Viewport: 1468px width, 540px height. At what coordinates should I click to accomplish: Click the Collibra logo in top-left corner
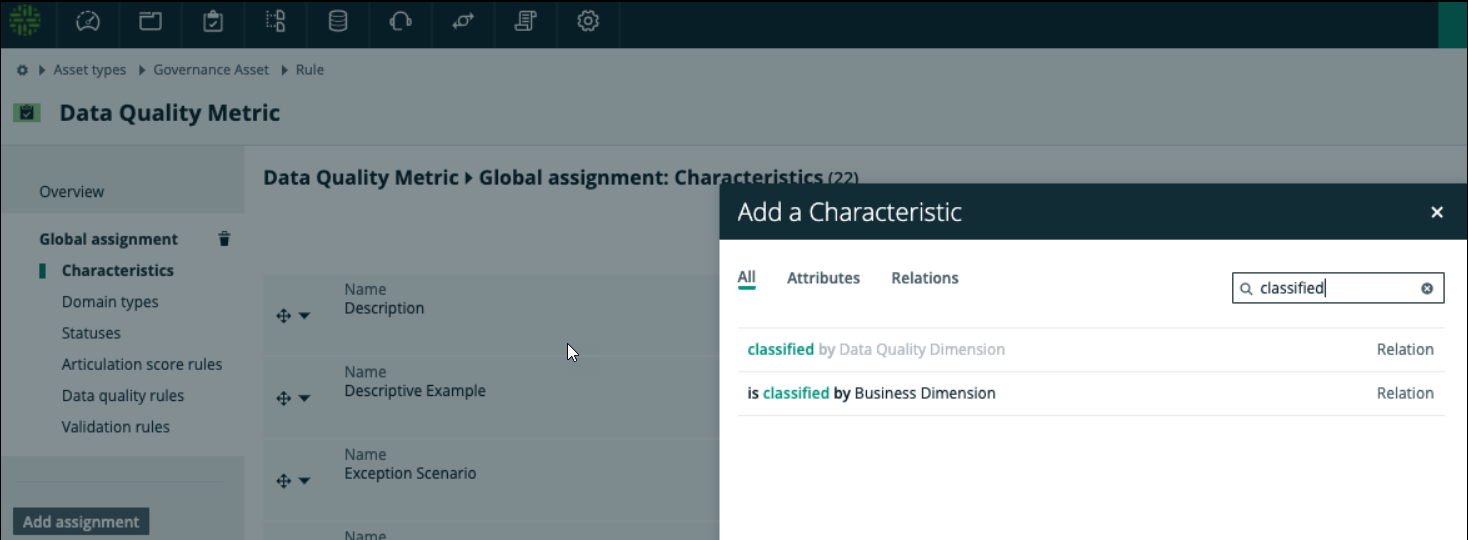coord(27,21)
